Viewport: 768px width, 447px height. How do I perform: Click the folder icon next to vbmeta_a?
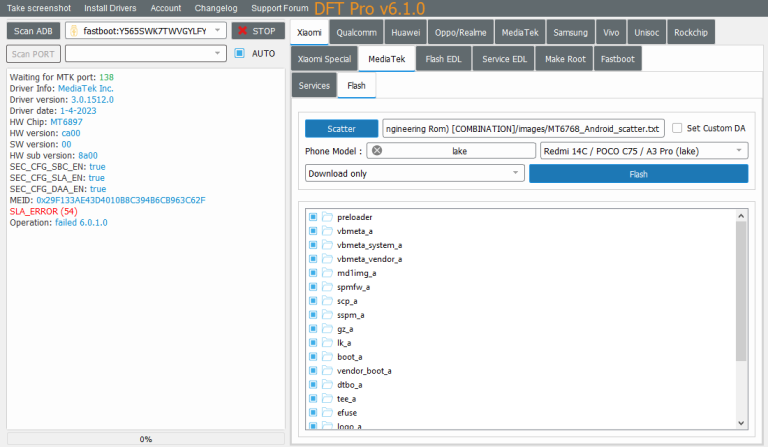coord(327,231)
